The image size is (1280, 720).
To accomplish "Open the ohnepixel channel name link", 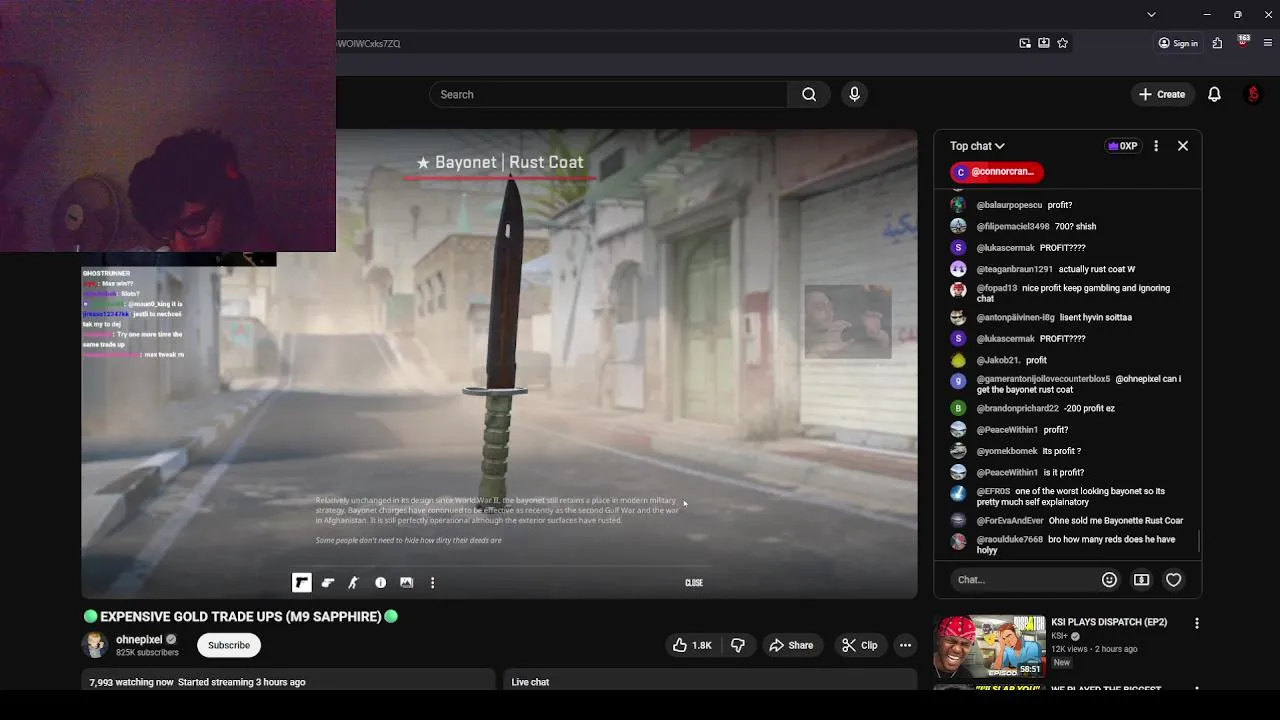I will pos(139,640).
